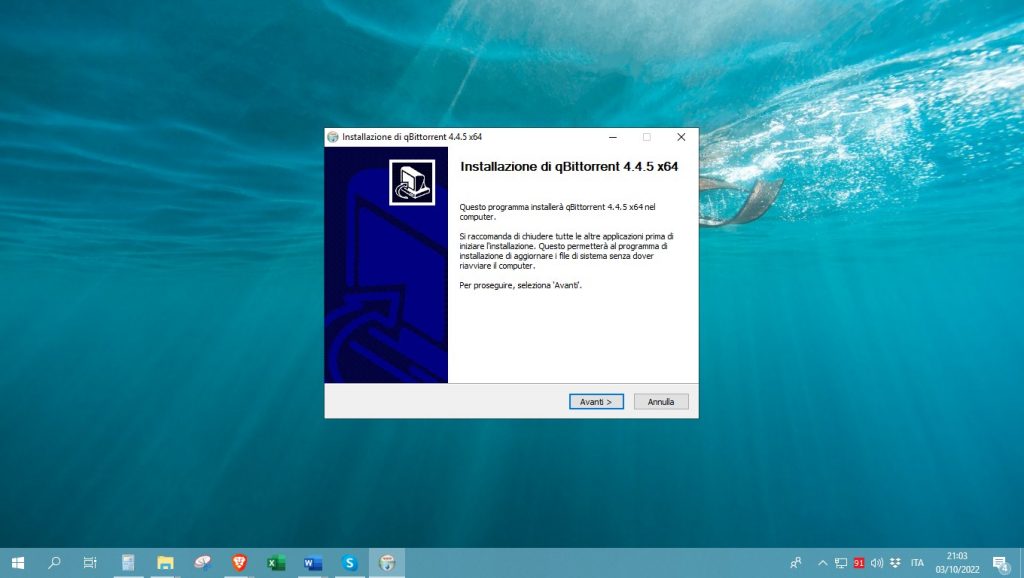Open Task View in the taskbar
This screenshot has width=1024, height=578.
tap(90, 563)
